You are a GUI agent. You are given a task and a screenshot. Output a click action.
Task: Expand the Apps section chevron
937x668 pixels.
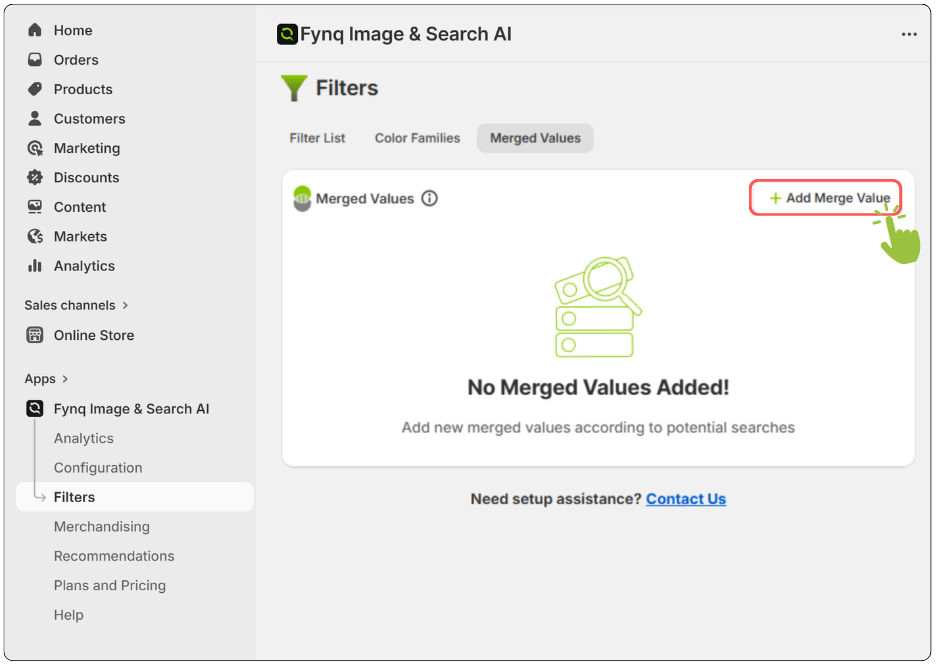click(x=65, y=379)
